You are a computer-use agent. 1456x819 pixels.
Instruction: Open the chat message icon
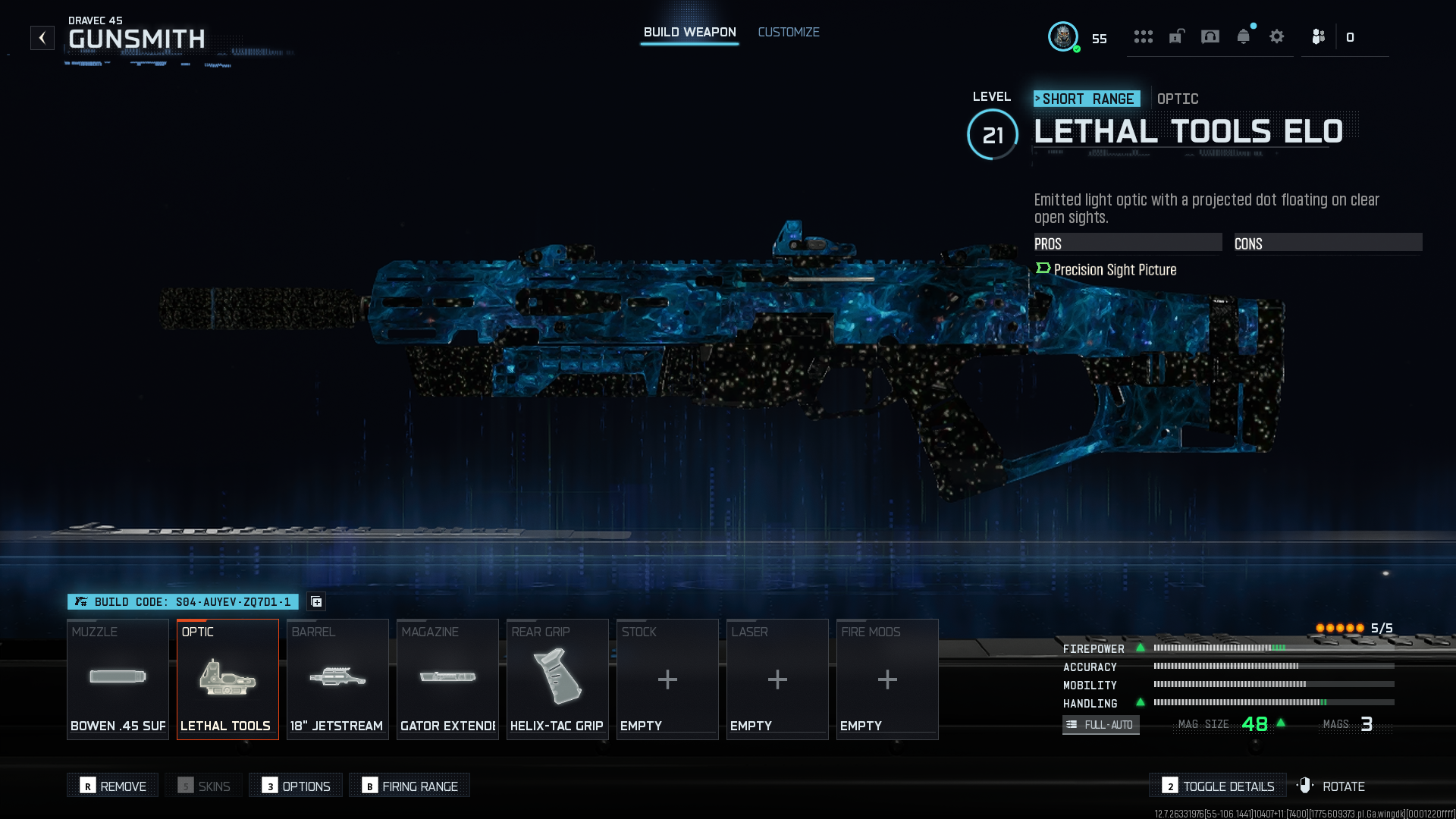click(x=1210, y=36)
